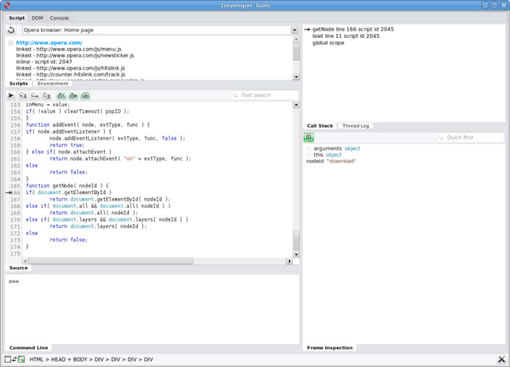The image size is (510, 367).
Task: Expand the arguments object entry
Action: tap(309, 149)
